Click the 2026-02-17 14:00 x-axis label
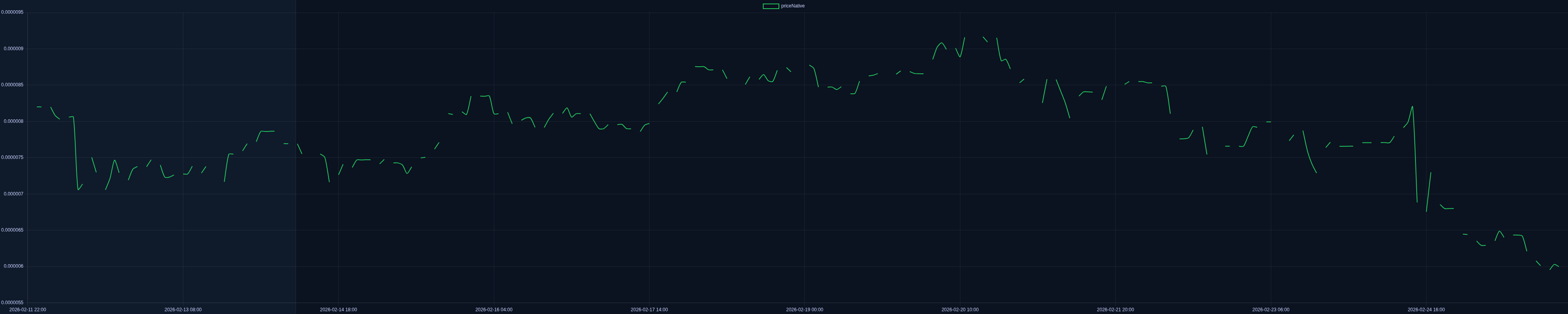 coord(649,310)
